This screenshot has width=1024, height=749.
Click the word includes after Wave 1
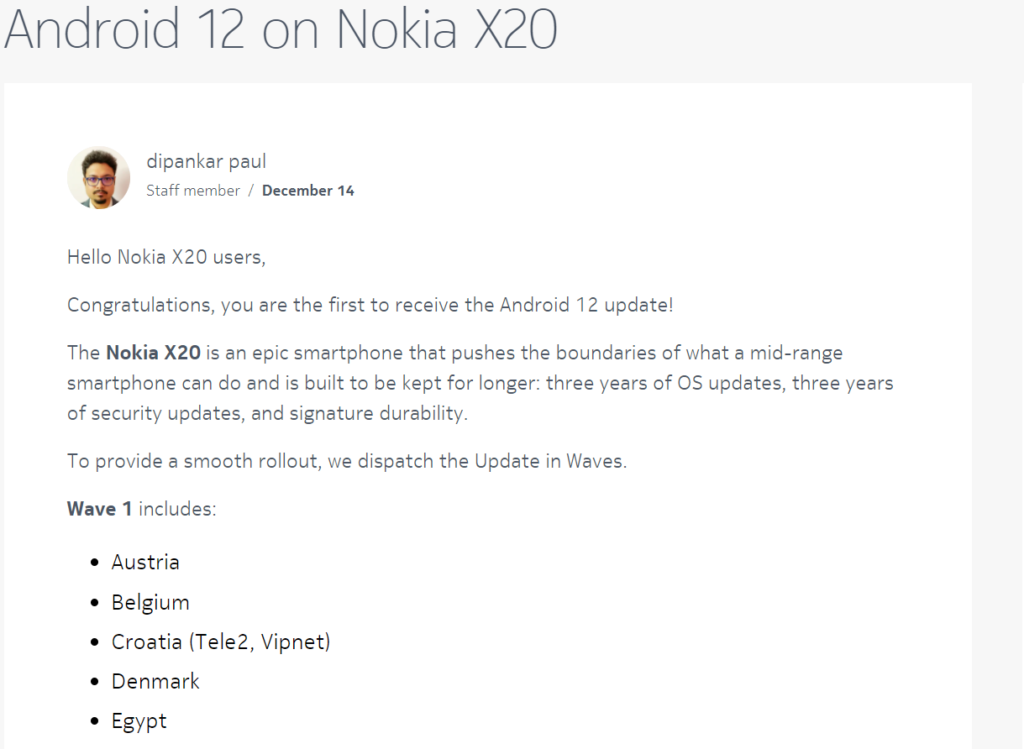tap(177, 509)
